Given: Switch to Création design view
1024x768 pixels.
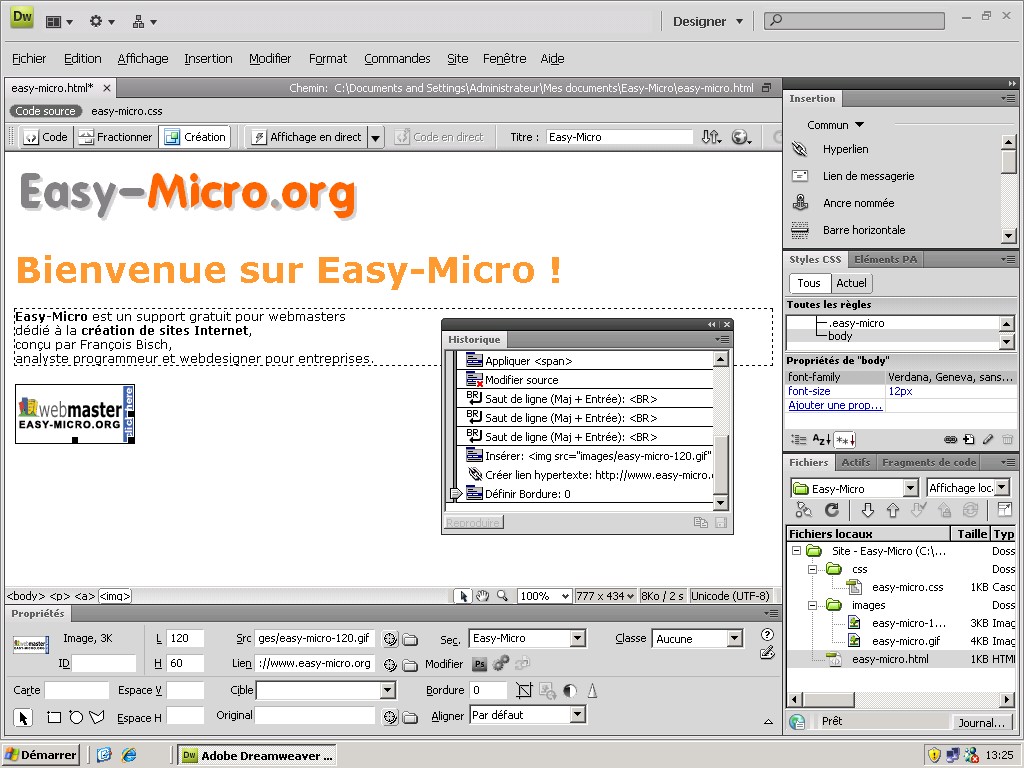Looking at the screenshot, I should click(195, 137).
